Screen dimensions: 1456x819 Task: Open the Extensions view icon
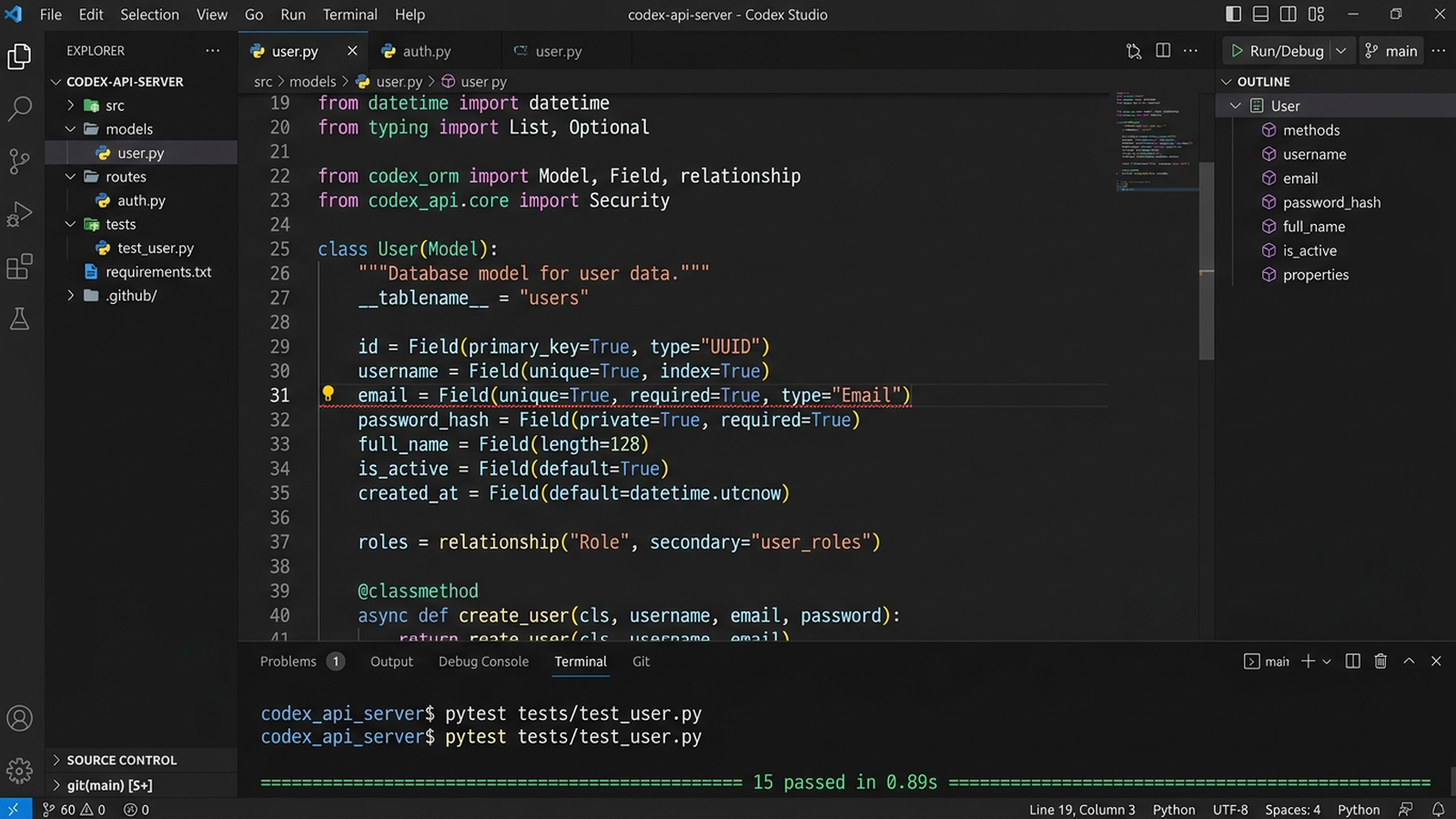[x=19, y=267]
